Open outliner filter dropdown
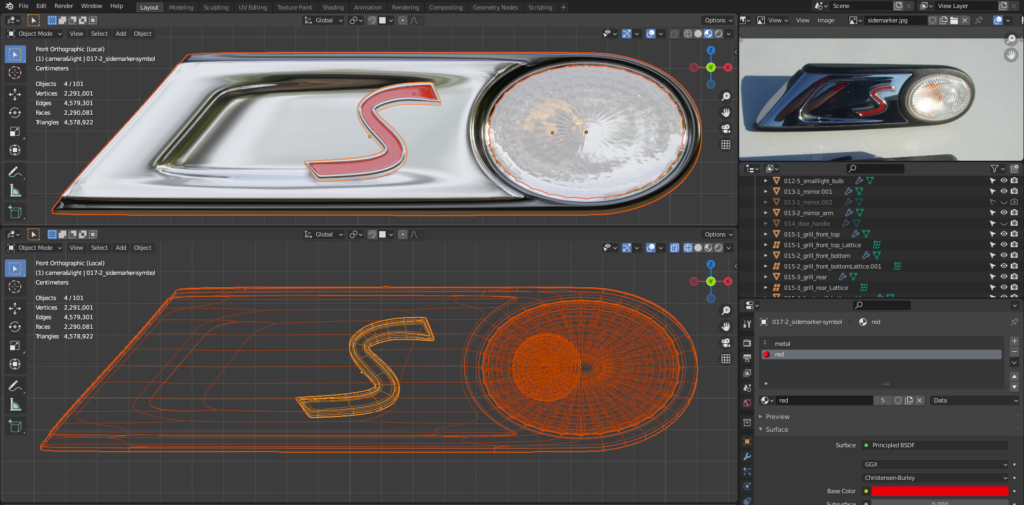 [x=997, y=169]
